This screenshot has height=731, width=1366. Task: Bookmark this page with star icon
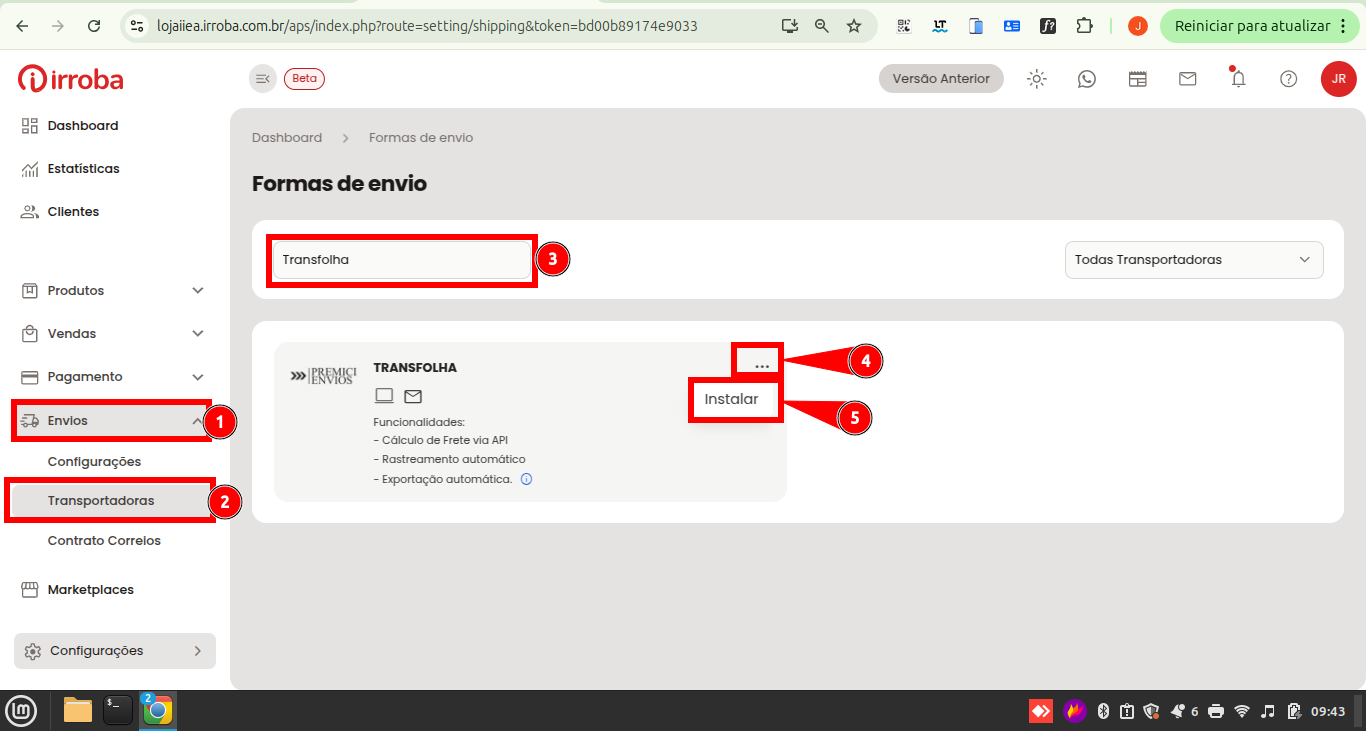coord(854,26)
